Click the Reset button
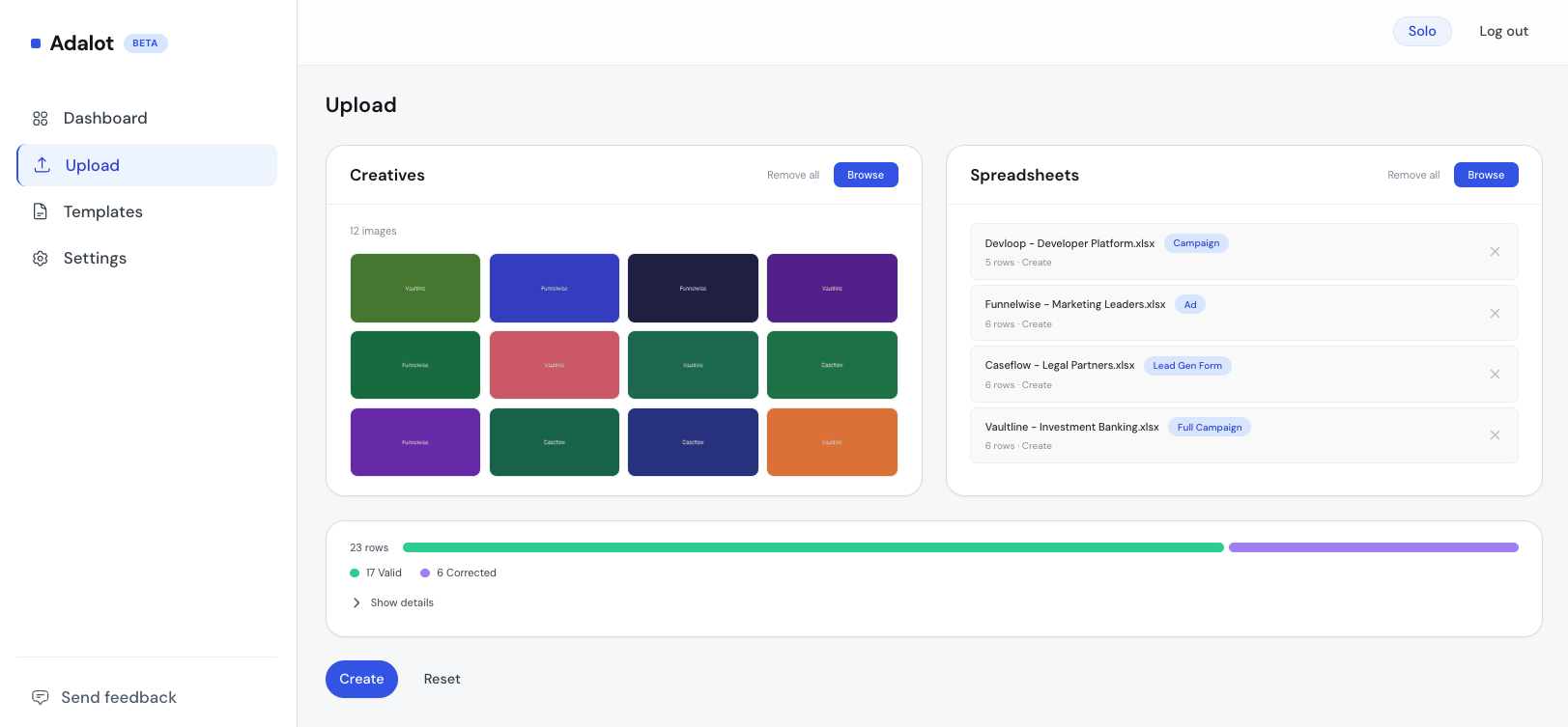 click(442, 679)
